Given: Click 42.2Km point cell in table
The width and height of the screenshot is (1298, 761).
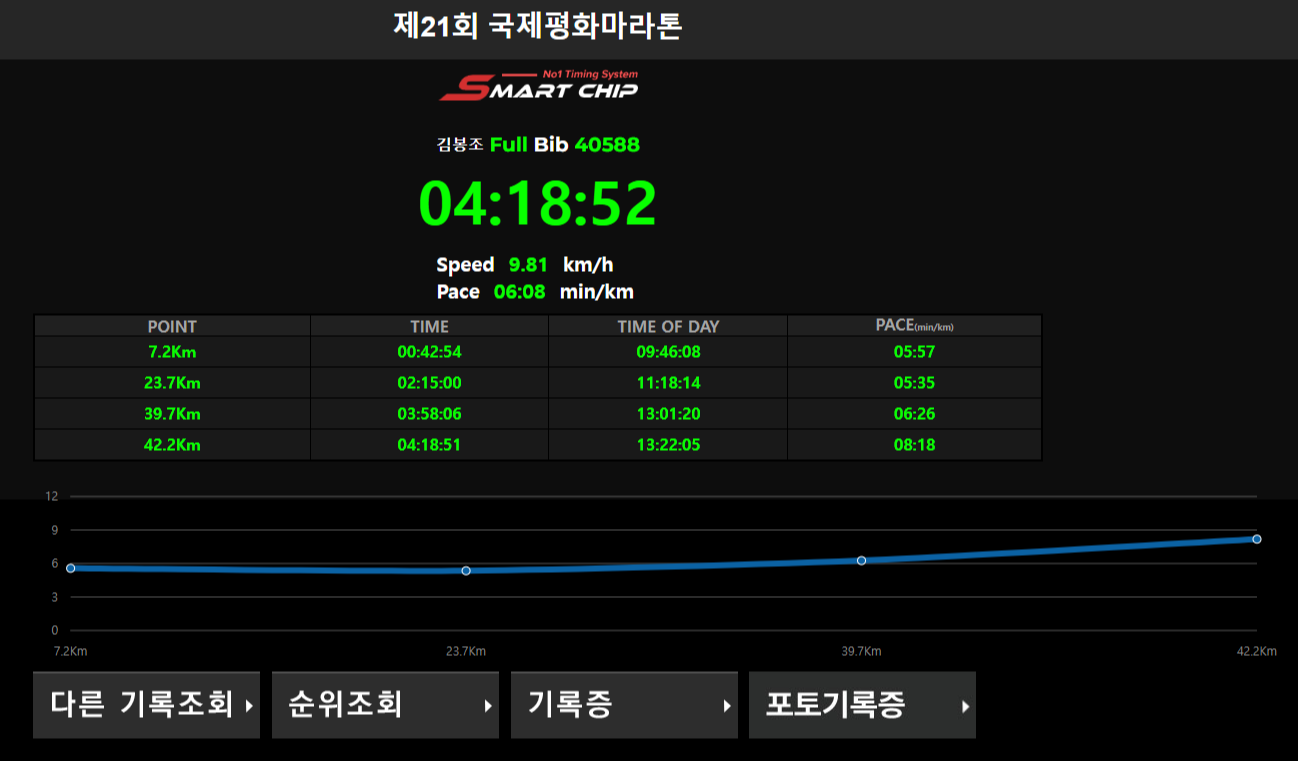Looking at the screenshot, I should click(x=172, y=445).
